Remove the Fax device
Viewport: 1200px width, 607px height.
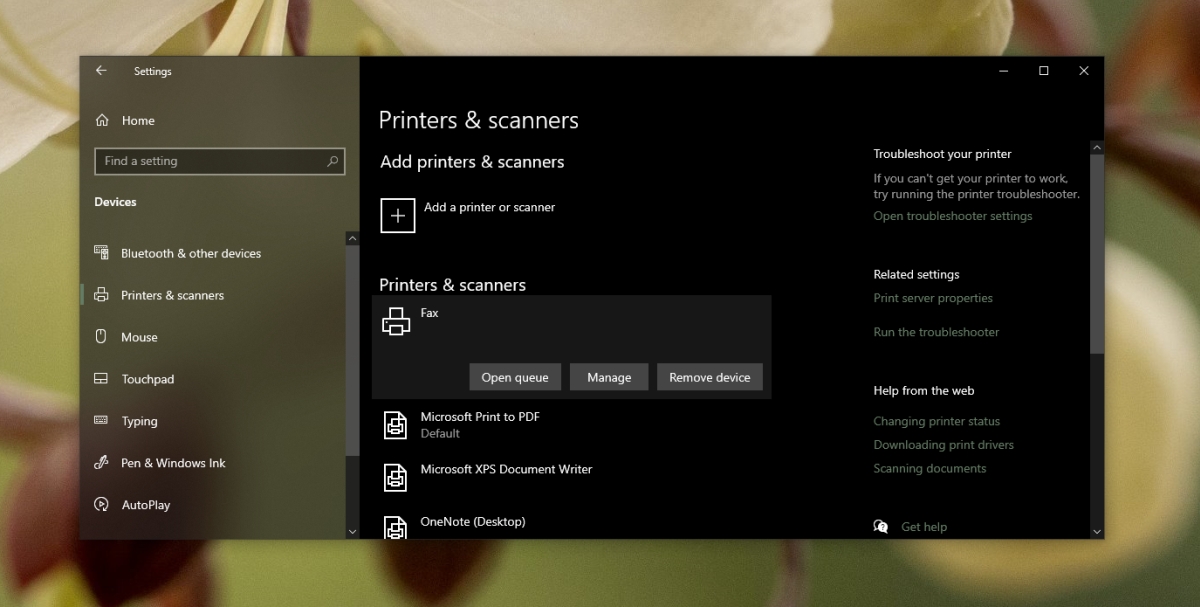(x=710, y=377)
